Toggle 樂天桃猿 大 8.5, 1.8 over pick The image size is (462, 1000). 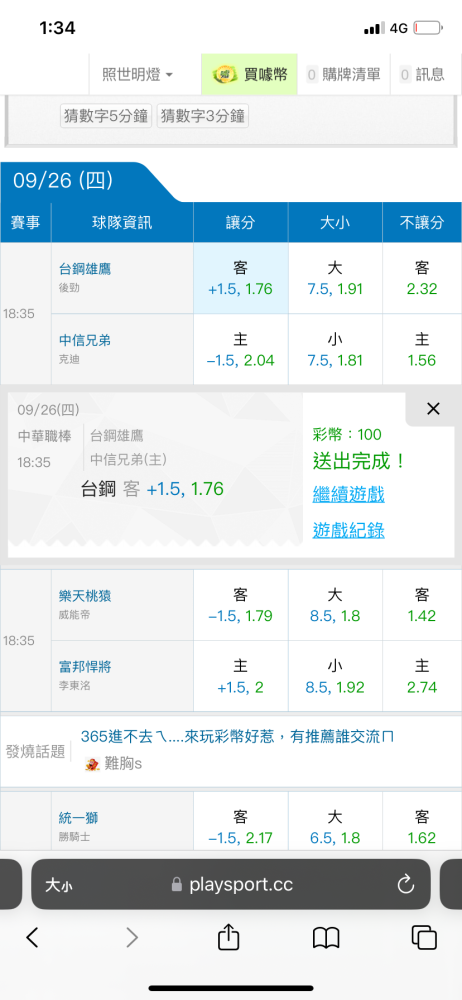click(335, 605)
